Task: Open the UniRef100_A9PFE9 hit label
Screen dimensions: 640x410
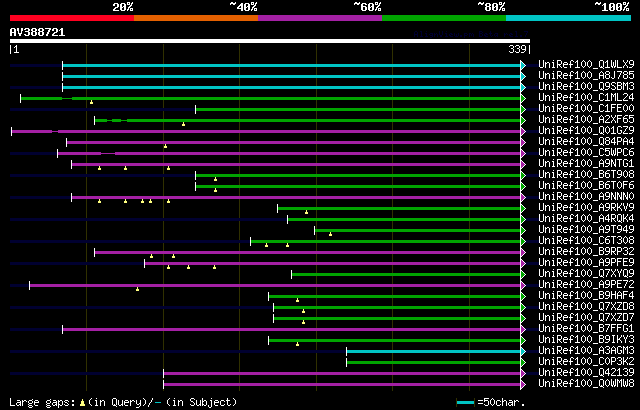Action: pyautogui.click(x=586, y=263)
